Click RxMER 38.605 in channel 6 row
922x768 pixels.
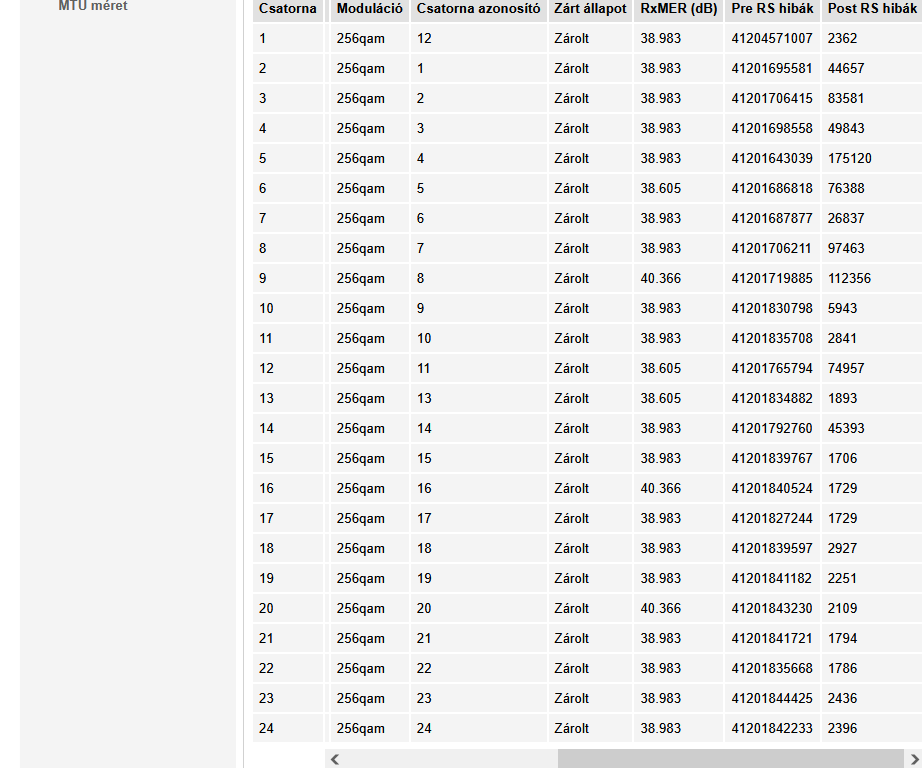pos(660,188)
